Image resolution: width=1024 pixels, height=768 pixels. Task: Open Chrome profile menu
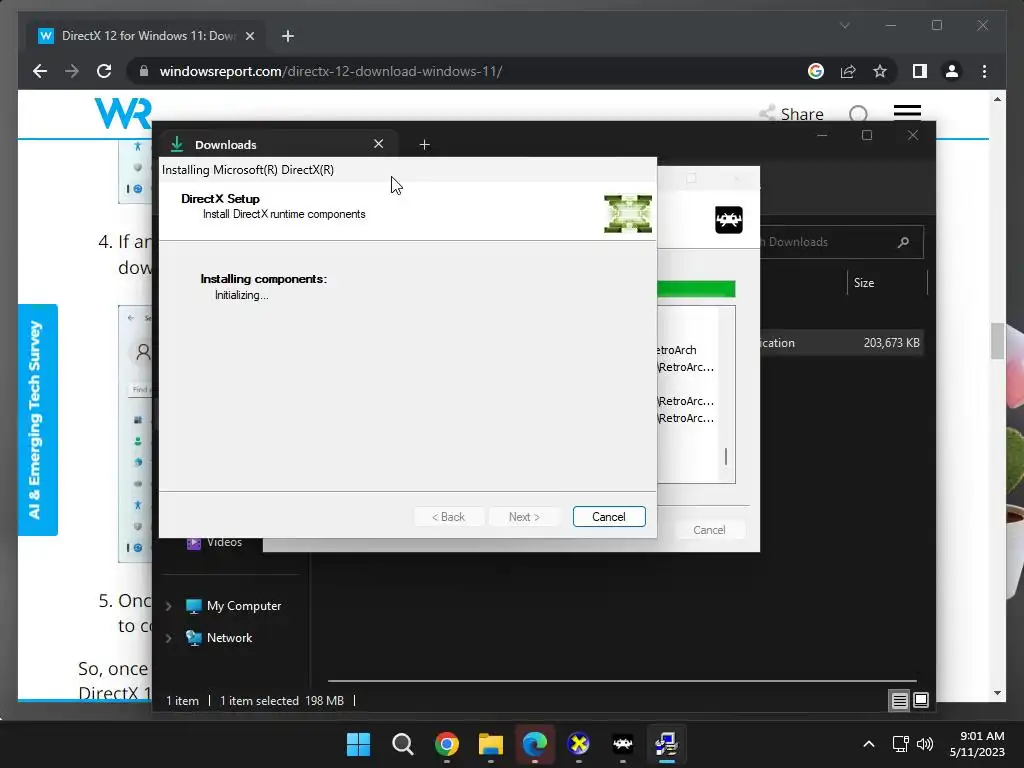(x=952, y=71)
